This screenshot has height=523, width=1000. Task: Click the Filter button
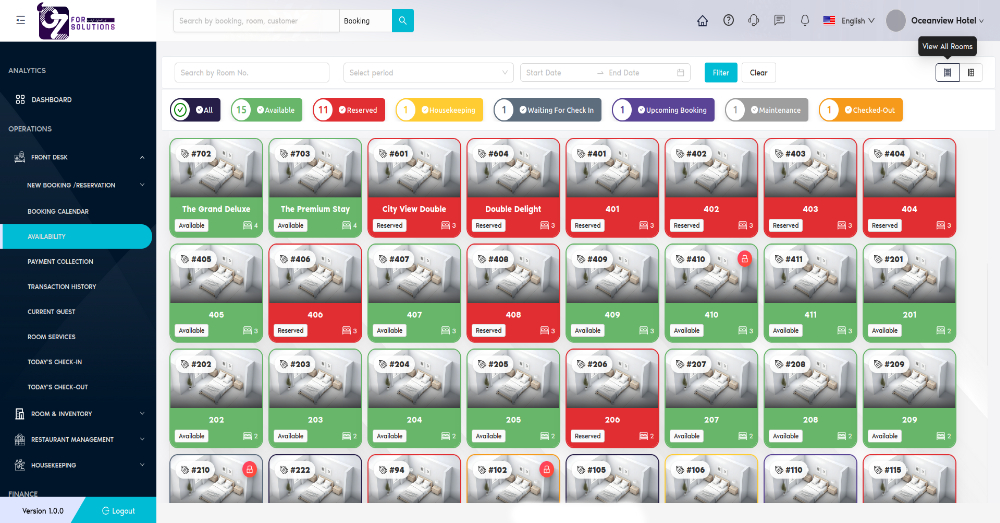(720, 72)
